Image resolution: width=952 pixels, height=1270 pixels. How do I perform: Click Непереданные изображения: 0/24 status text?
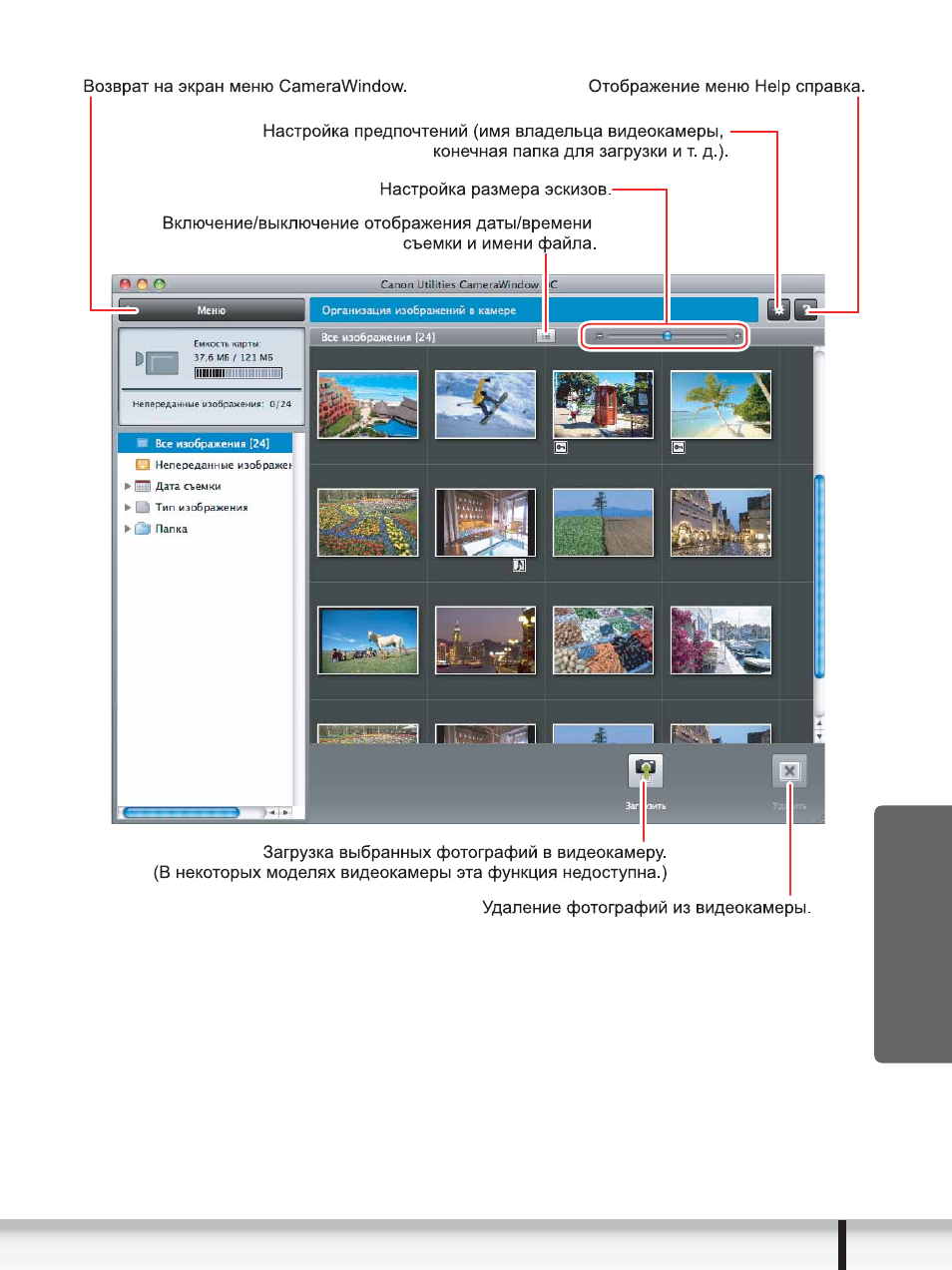point(212,404)
